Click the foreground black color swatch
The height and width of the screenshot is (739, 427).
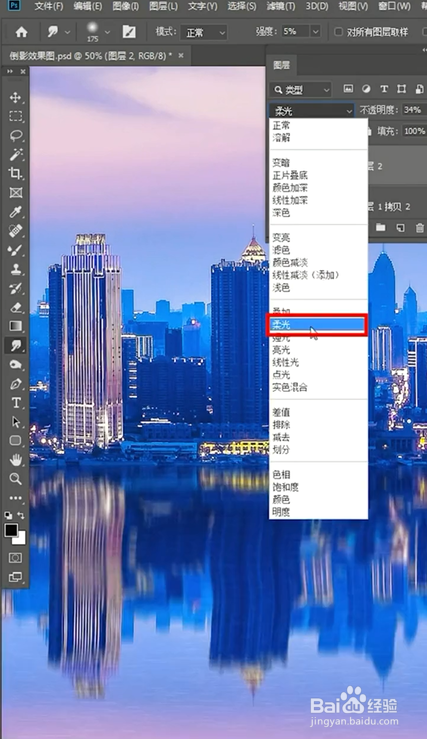pos(11,530)
